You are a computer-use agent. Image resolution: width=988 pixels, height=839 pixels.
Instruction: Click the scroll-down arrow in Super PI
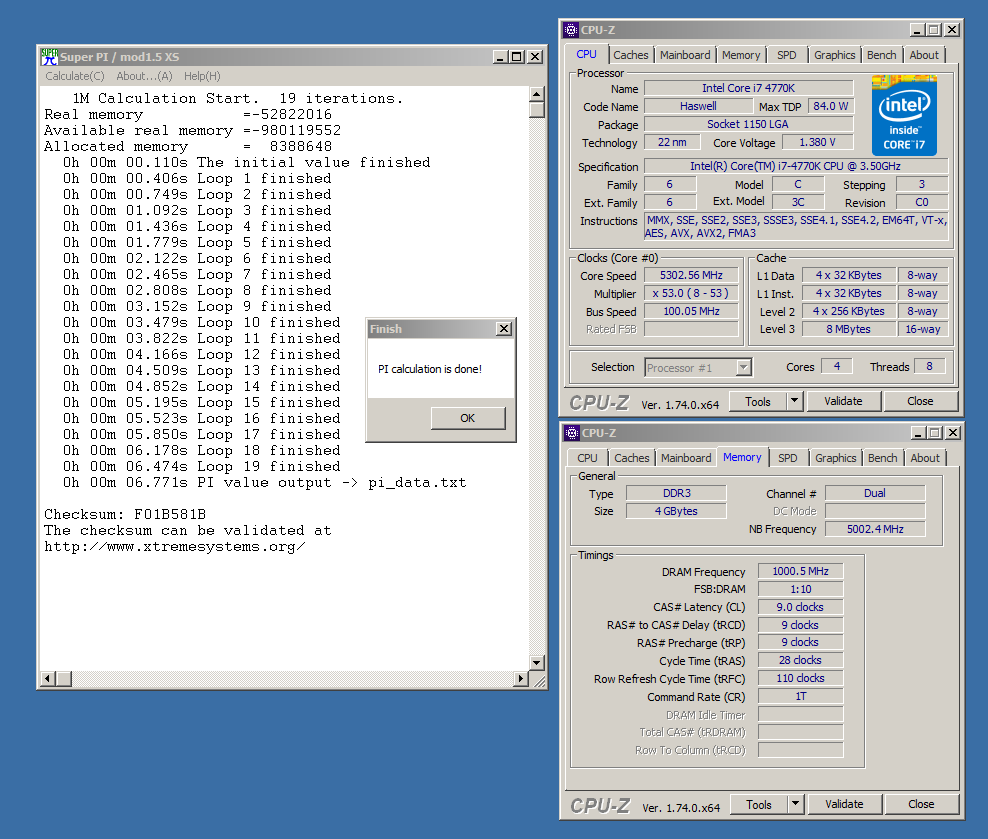coord(537,663)
